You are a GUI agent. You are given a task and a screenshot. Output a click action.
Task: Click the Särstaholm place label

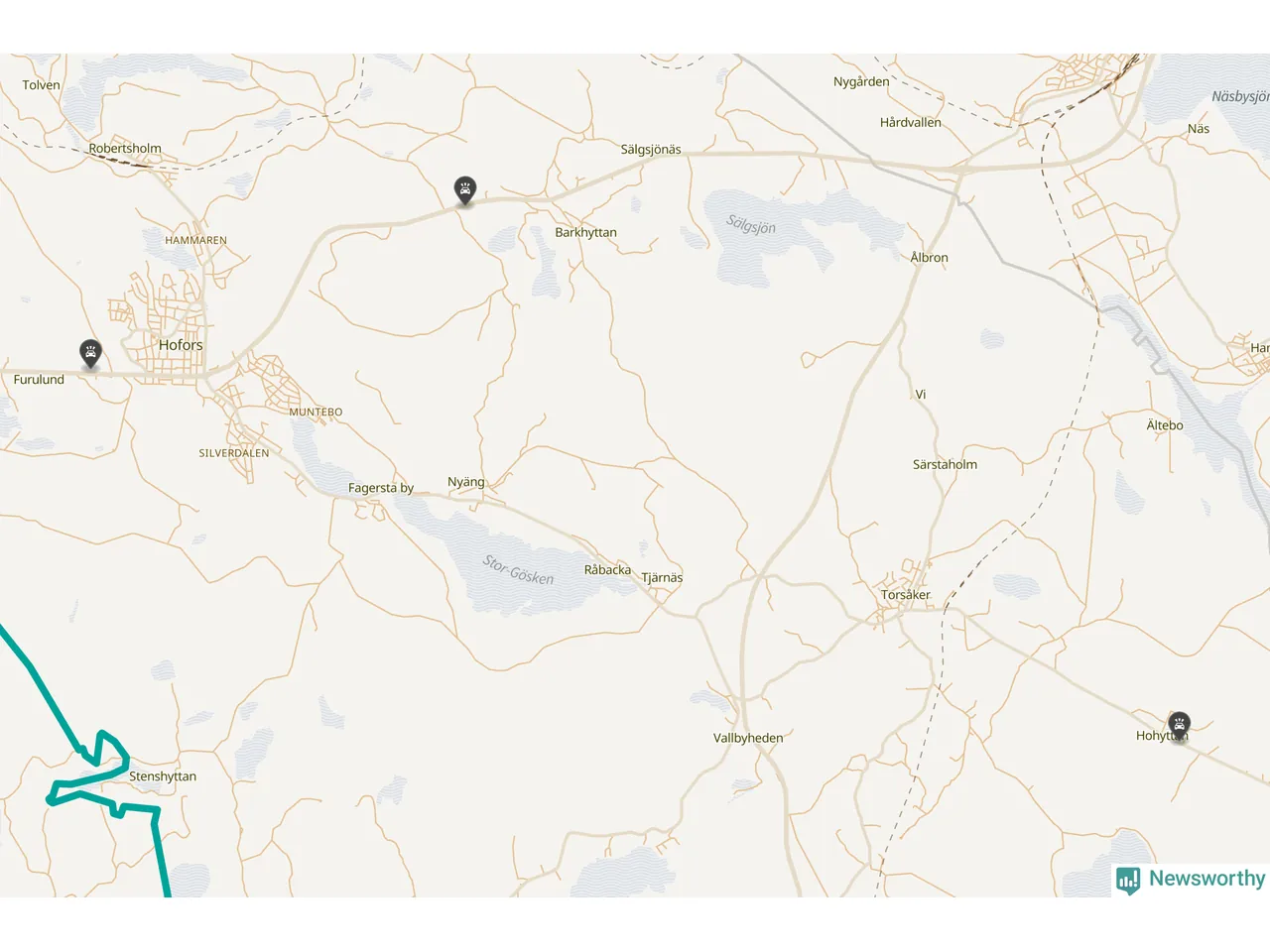(945, 464)
